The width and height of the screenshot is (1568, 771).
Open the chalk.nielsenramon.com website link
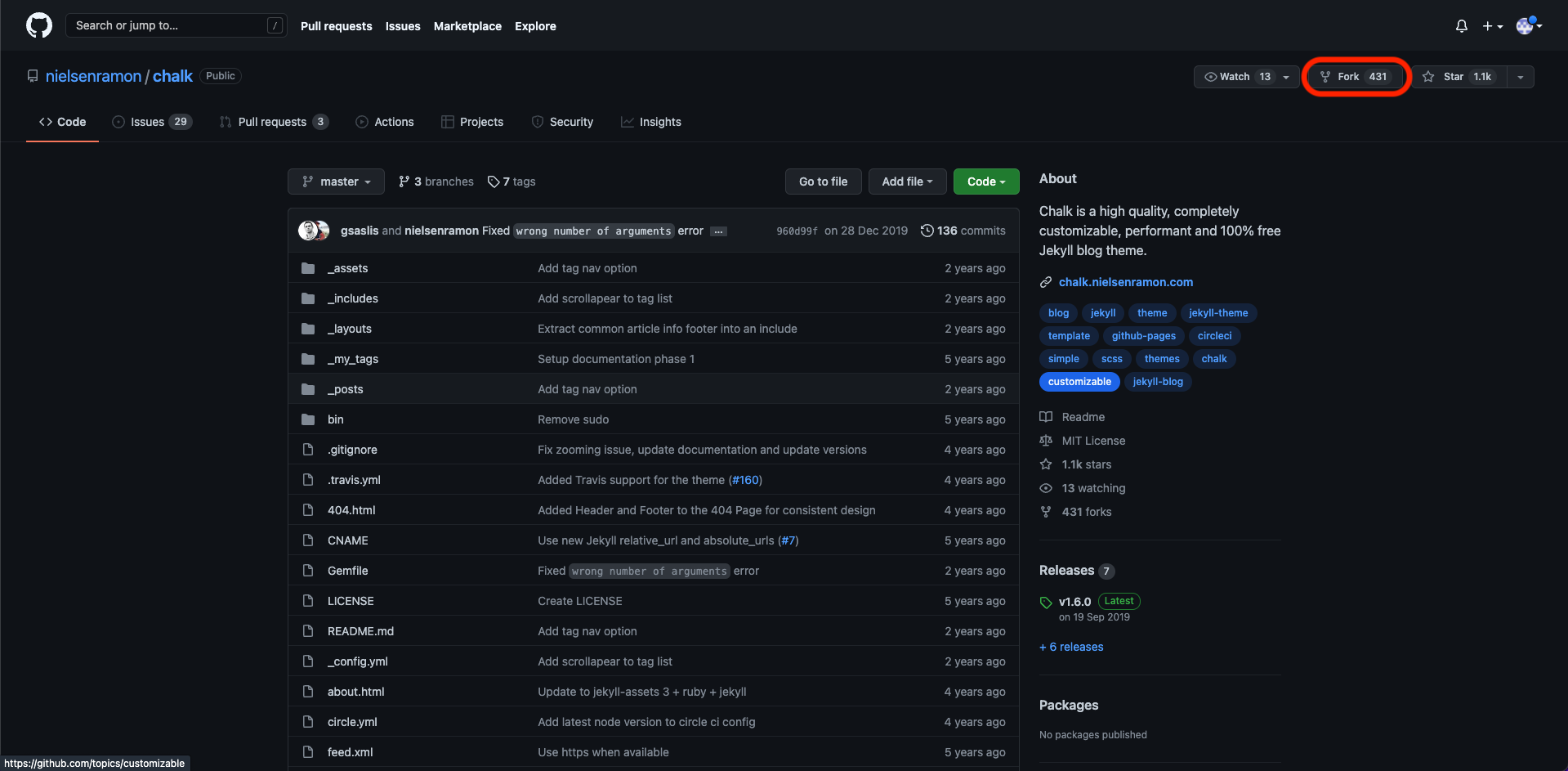(x=1126, y=282)
